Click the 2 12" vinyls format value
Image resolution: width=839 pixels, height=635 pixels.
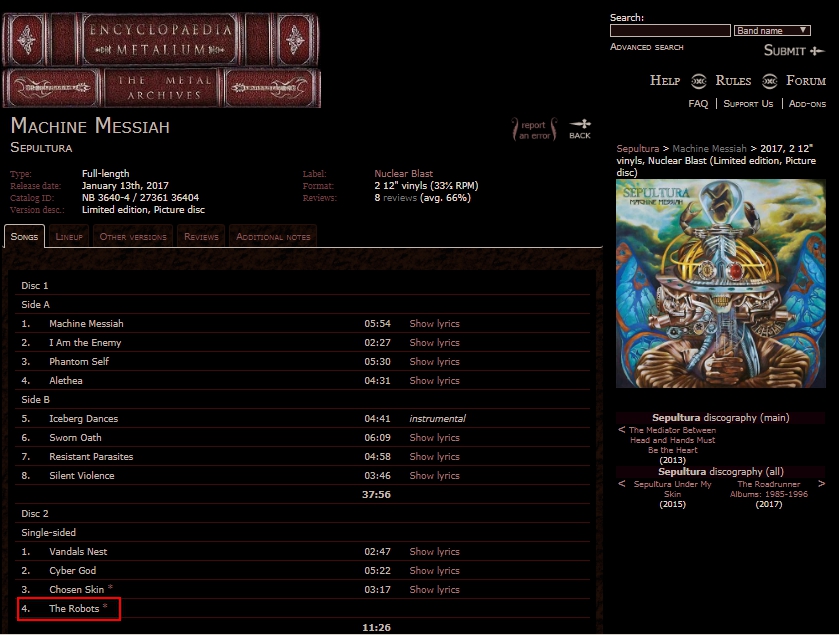click(x=426, y=186)
